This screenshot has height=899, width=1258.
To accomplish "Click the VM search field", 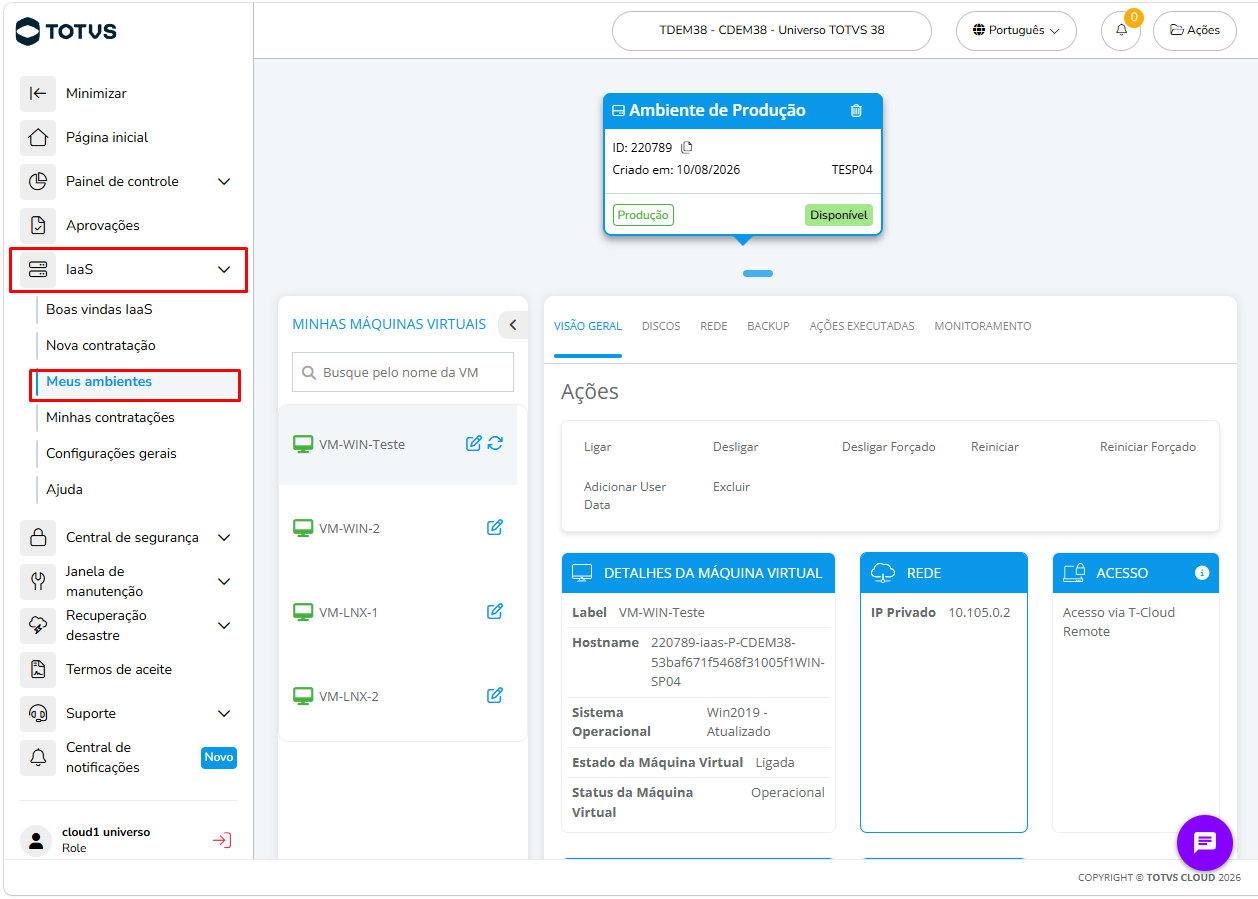I will coord(403,372).
